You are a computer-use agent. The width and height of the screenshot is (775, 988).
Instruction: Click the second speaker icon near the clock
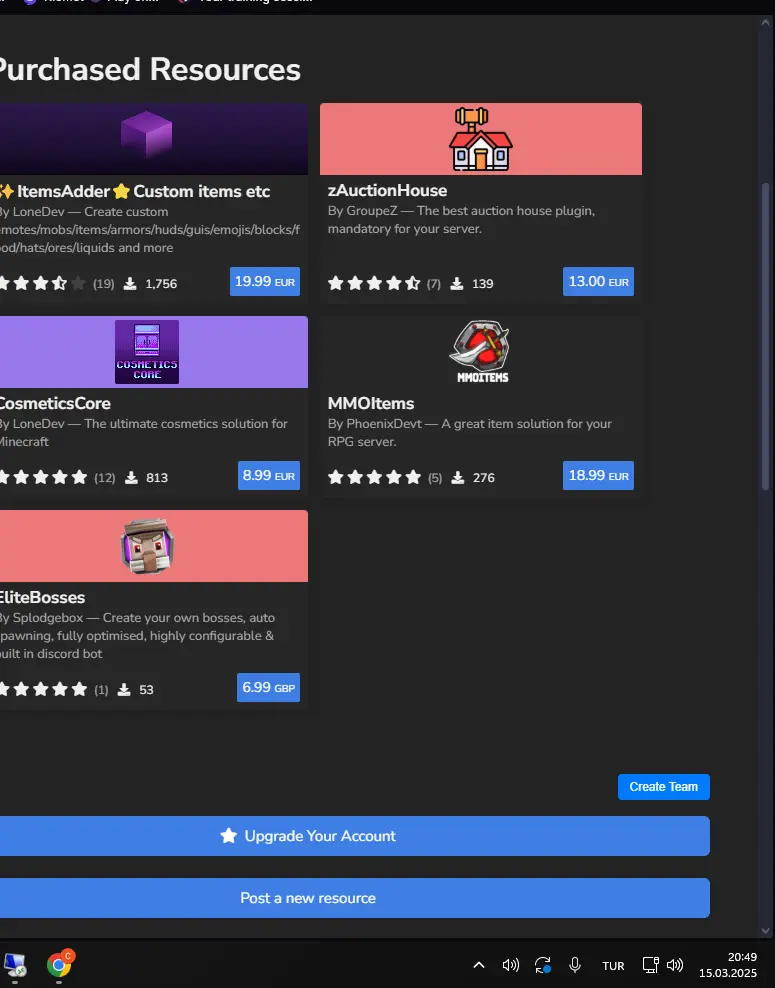click(x=675, y=965)
